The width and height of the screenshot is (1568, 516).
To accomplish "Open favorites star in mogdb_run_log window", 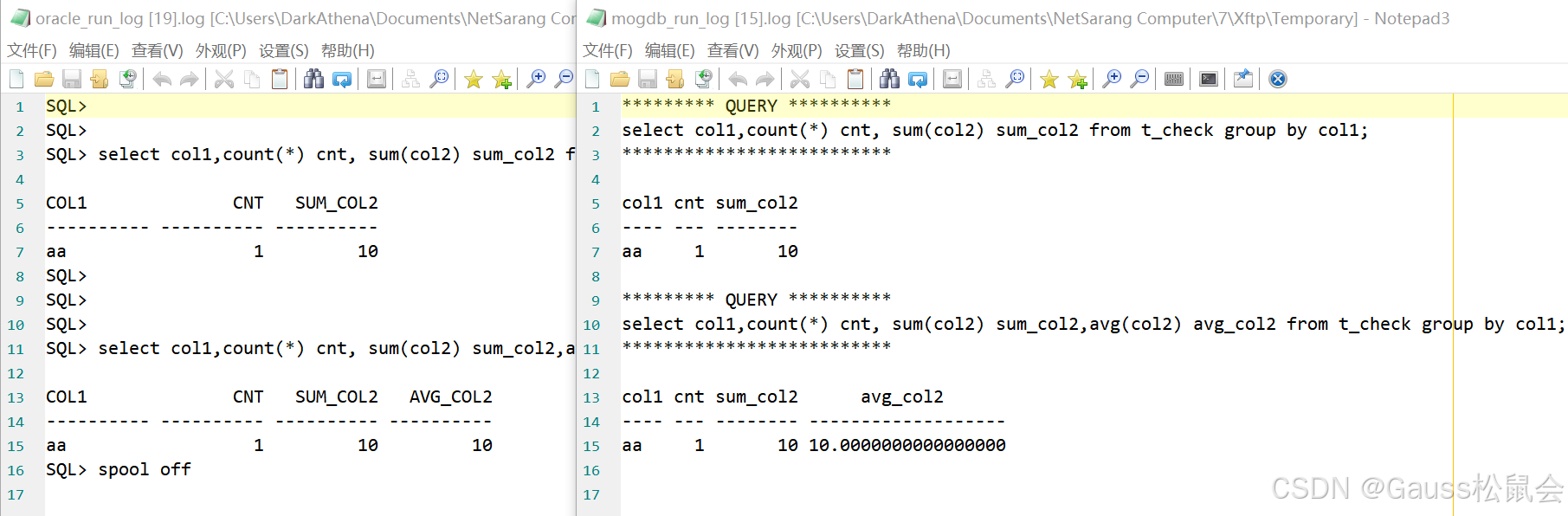I will pos(1049,80).
